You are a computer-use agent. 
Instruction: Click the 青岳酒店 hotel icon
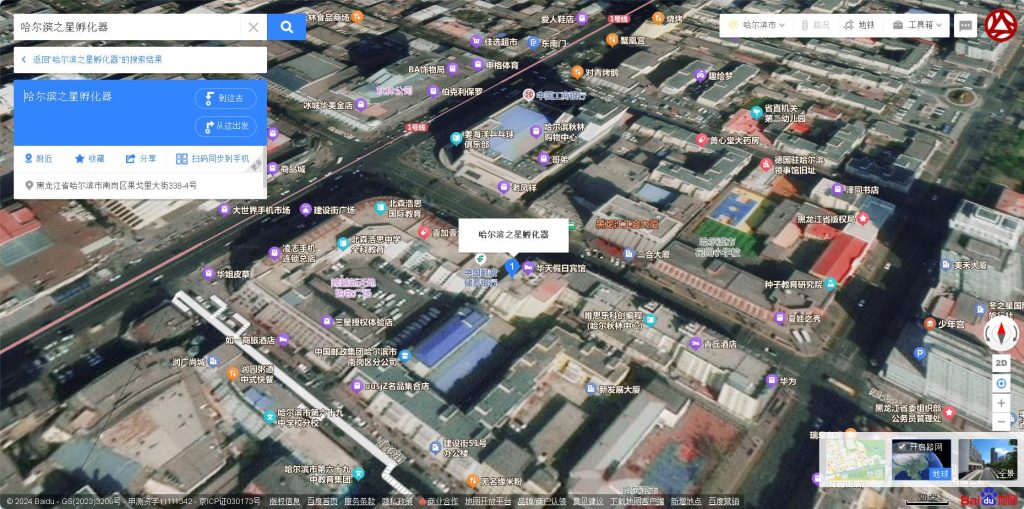click(696, 343)
